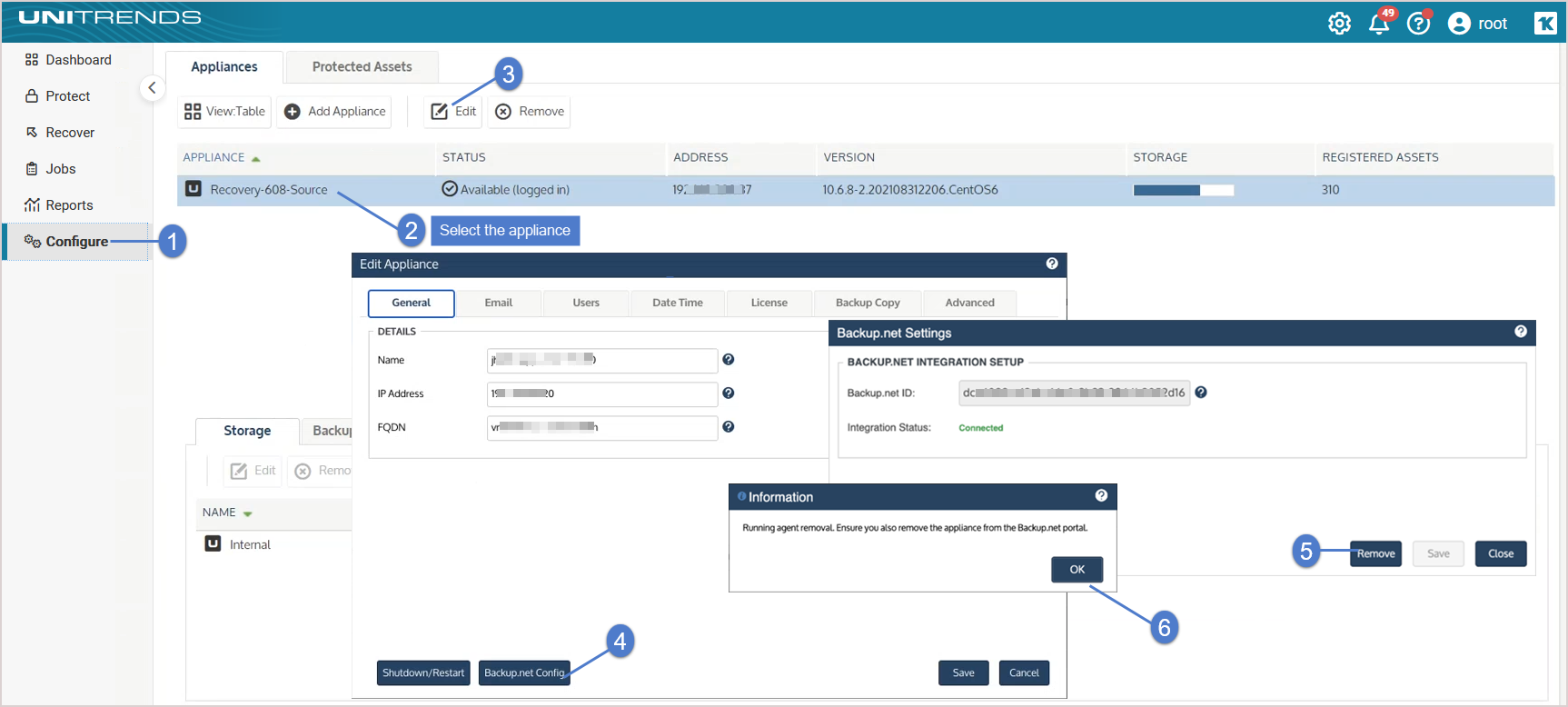
Task: Select the License tab
Action: pyautogui.click(x=769, y=303)
